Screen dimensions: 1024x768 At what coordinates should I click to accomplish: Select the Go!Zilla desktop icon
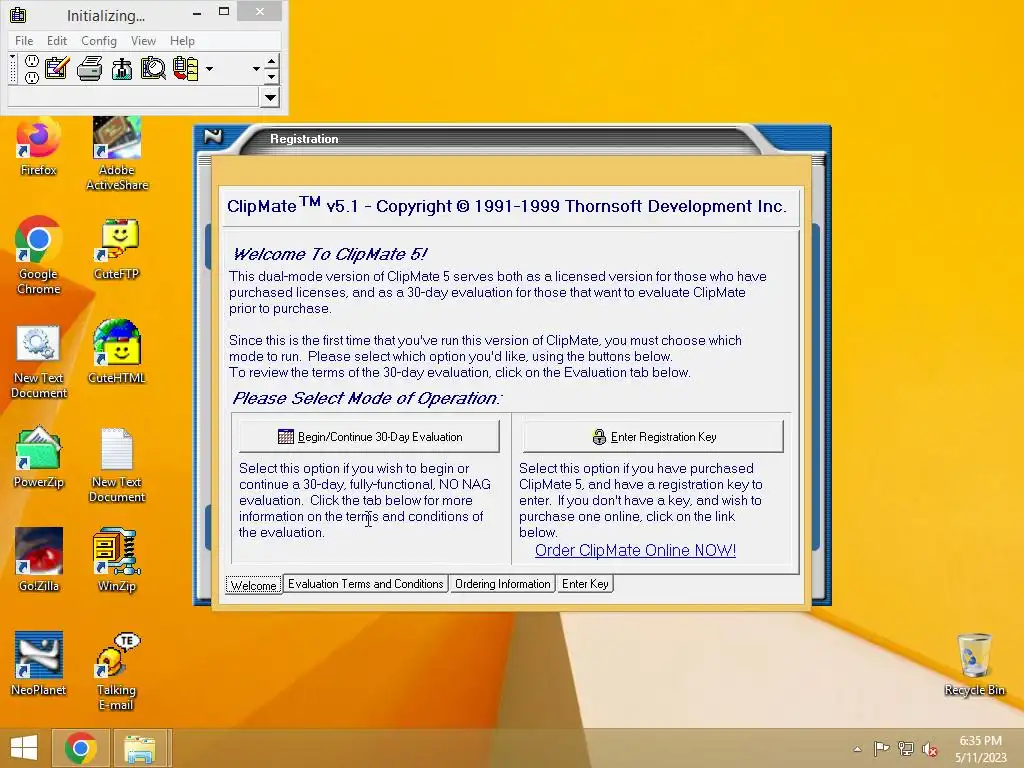(x=39, y=560)
